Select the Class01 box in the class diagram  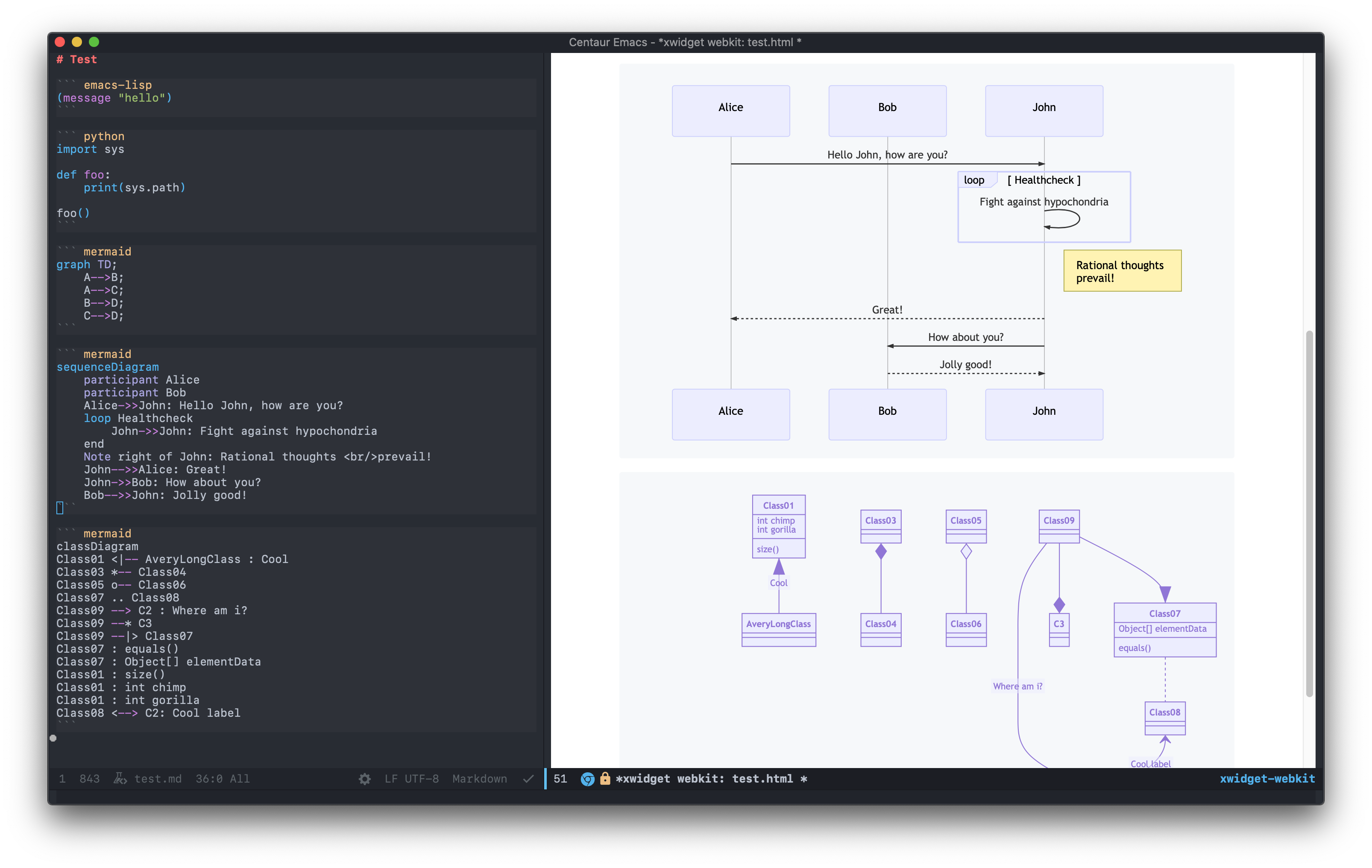tap(778, 505)
